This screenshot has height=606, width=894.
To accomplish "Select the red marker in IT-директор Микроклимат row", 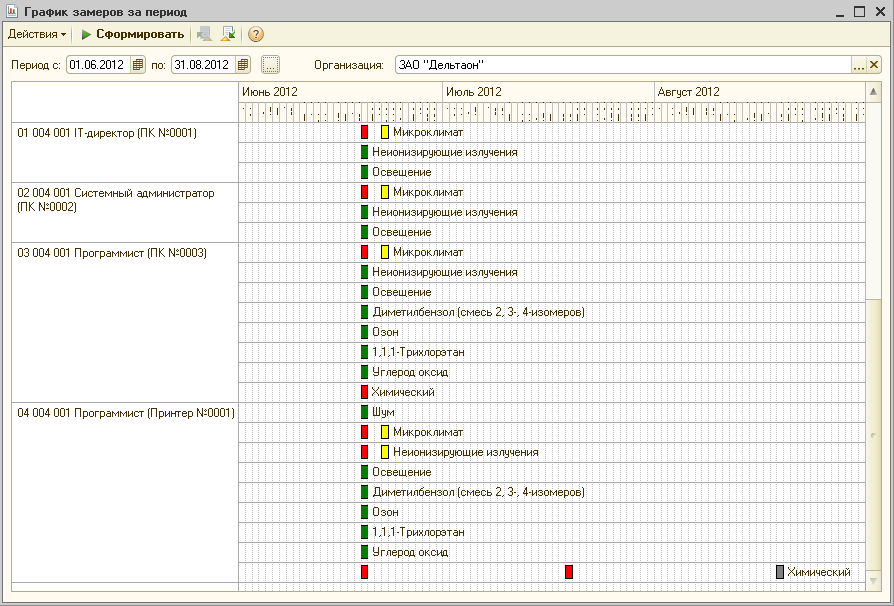I will pos(365,132).
